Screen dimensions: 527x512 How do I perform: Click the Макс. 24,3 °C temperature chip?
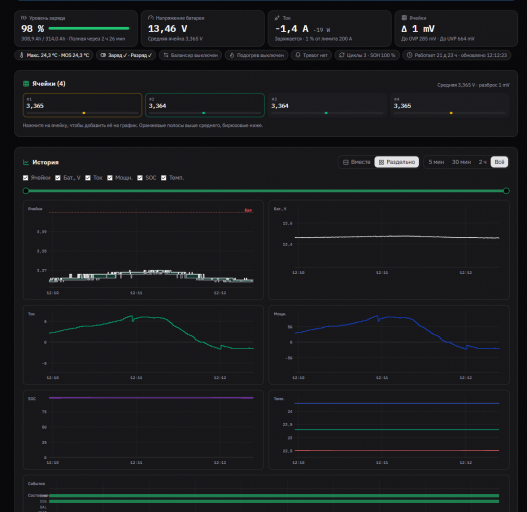[54, 55]
